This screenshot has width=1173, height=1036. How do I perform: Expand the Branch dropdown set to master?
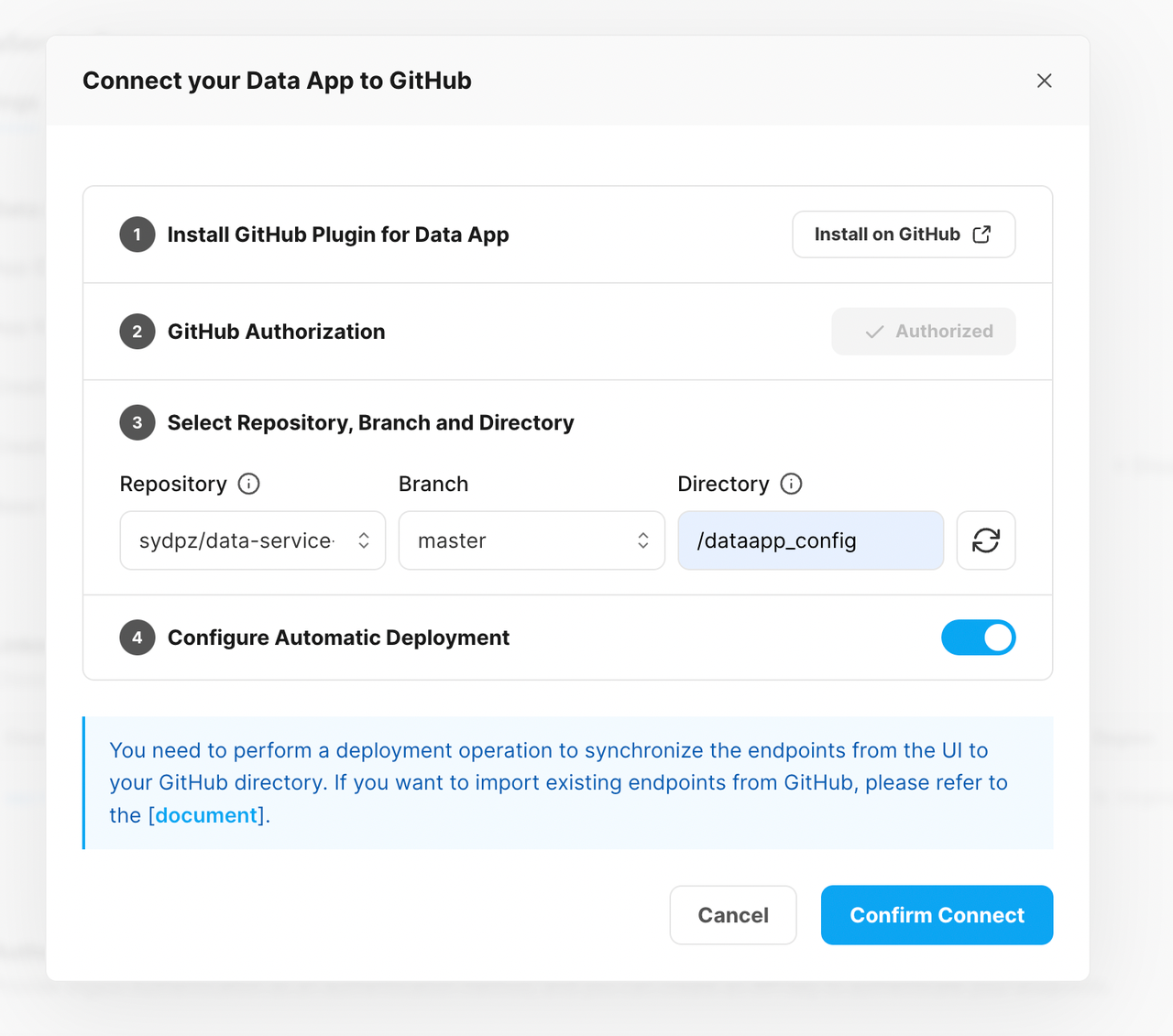[532, 540]
